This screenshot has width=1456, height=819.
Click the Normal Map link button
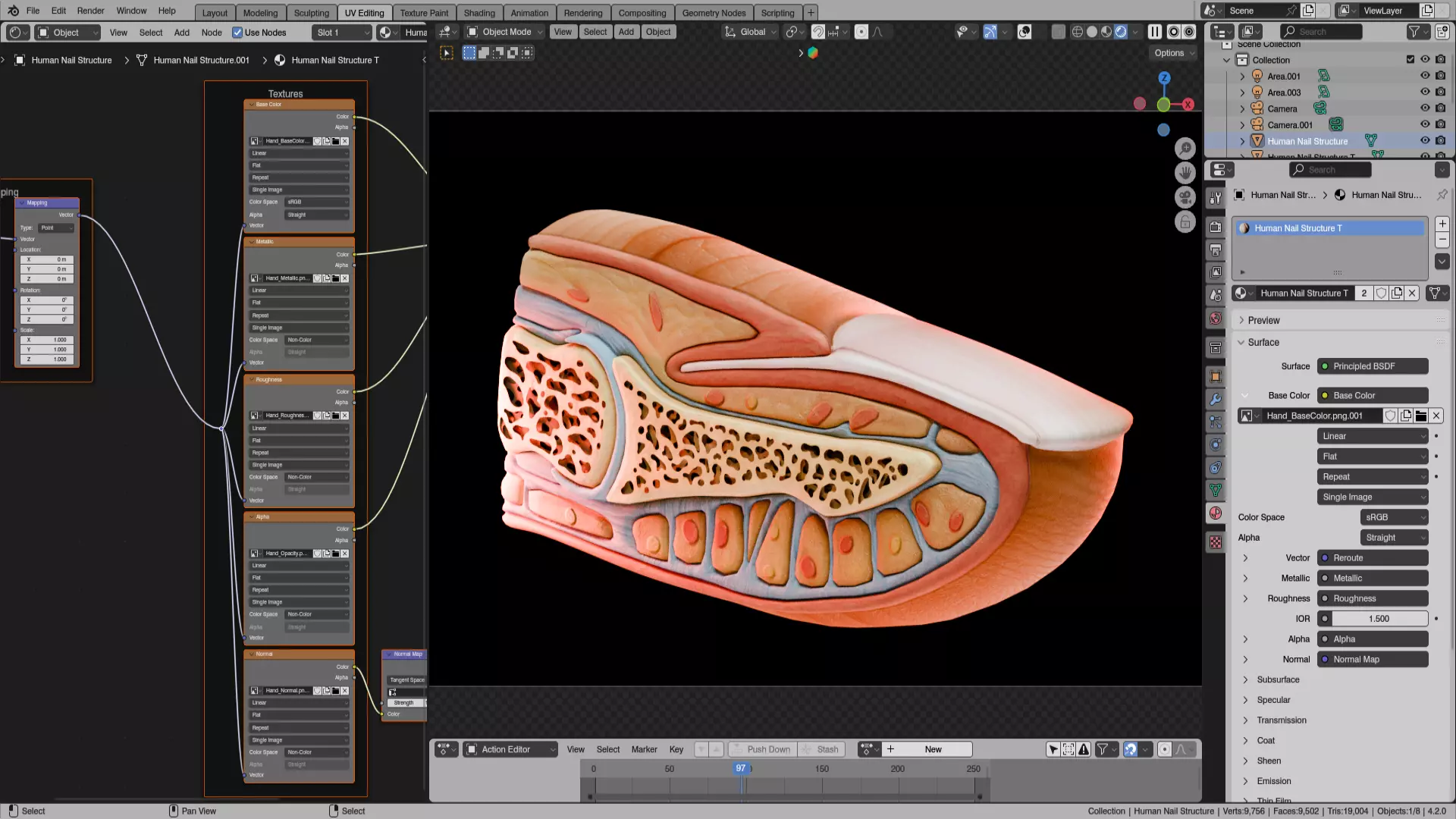coord(1373,660)
